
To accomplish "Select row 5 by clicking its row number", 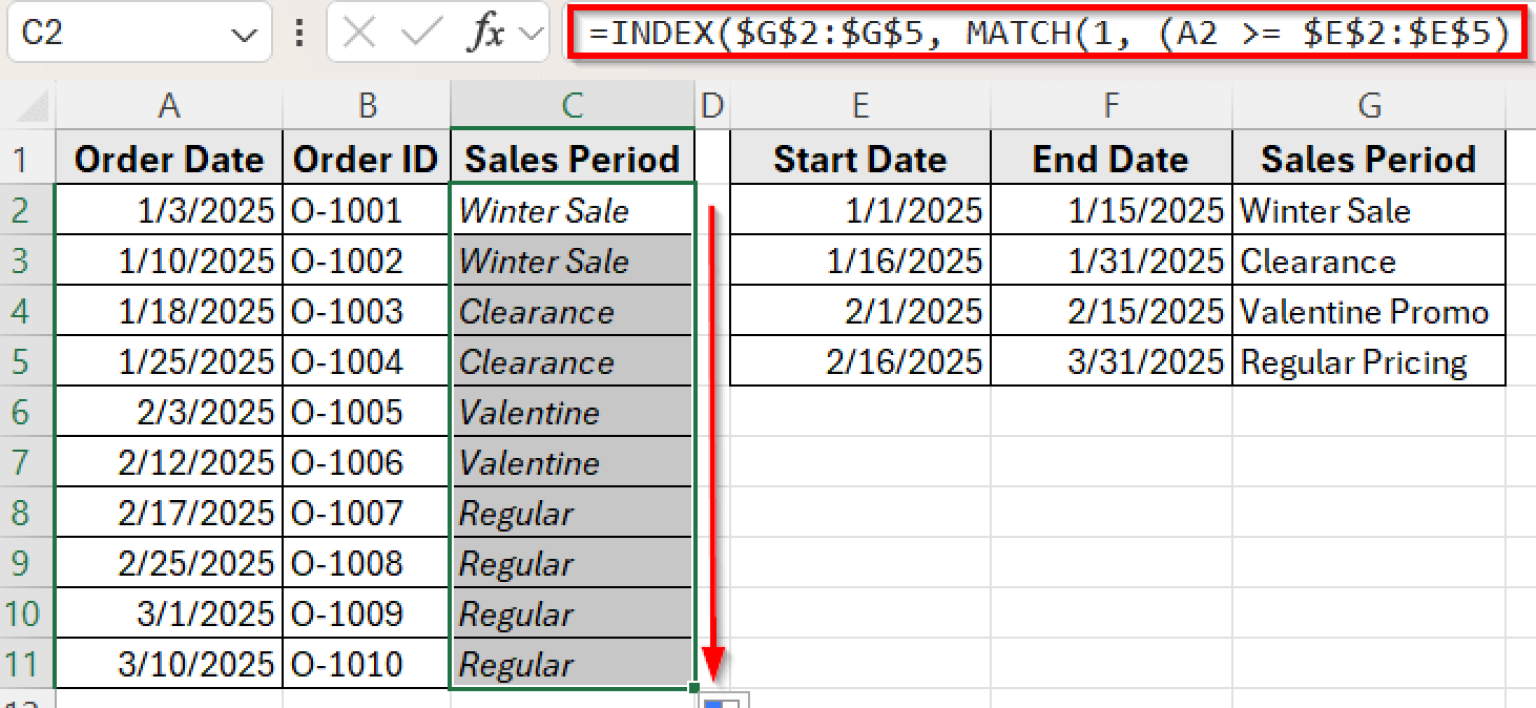I will click(22, 361).
